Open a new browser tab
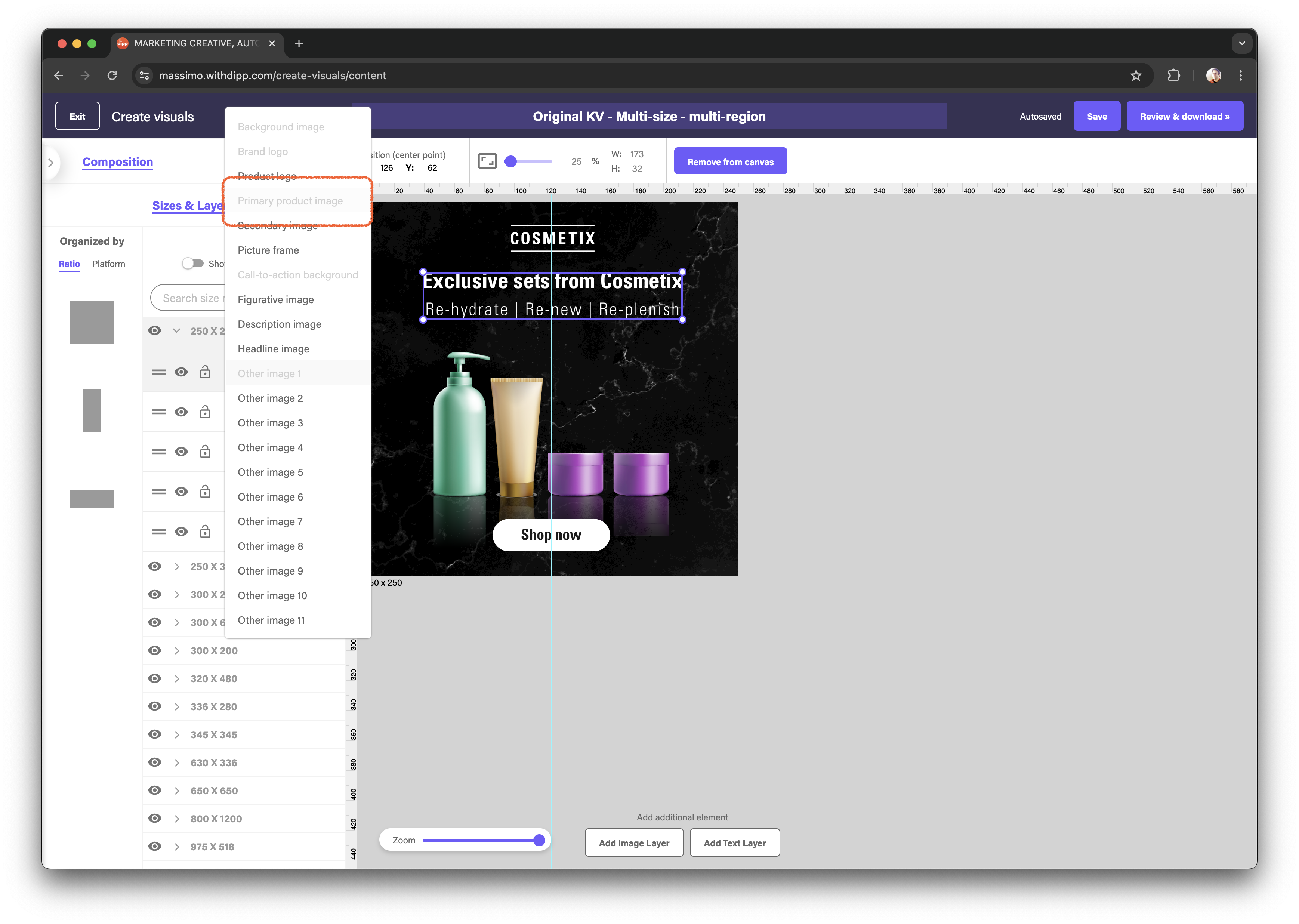 pos(299,44)
